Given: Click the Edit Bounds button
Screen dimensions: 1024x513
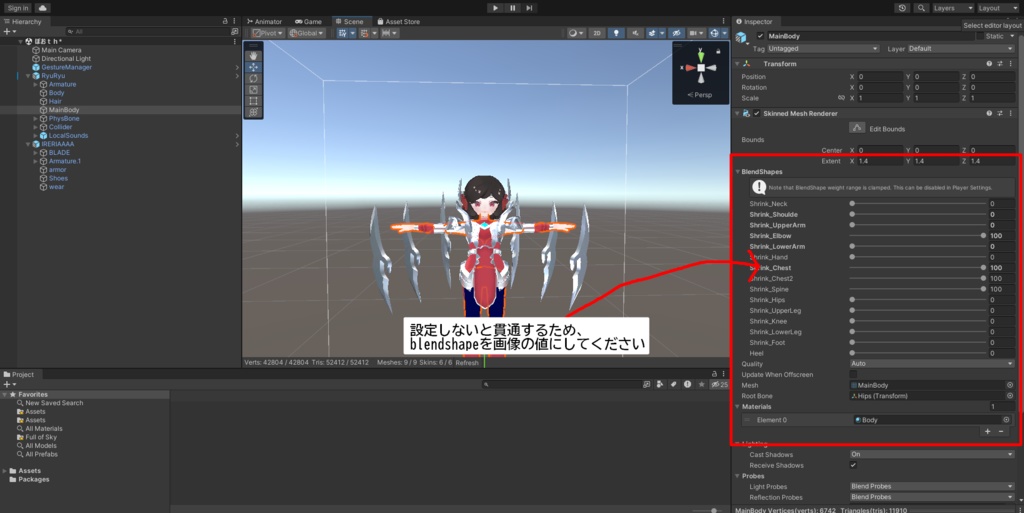Looking at the screenshot, I should [x=857, y=128].
